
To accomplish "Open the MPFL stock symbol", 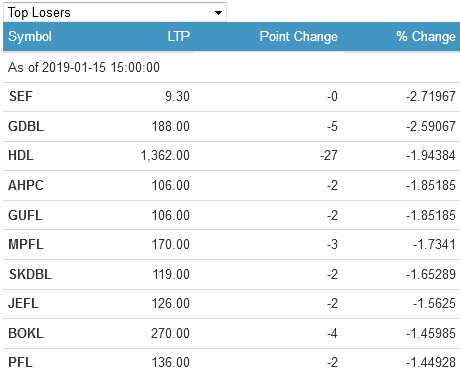I will coord(26,244).
